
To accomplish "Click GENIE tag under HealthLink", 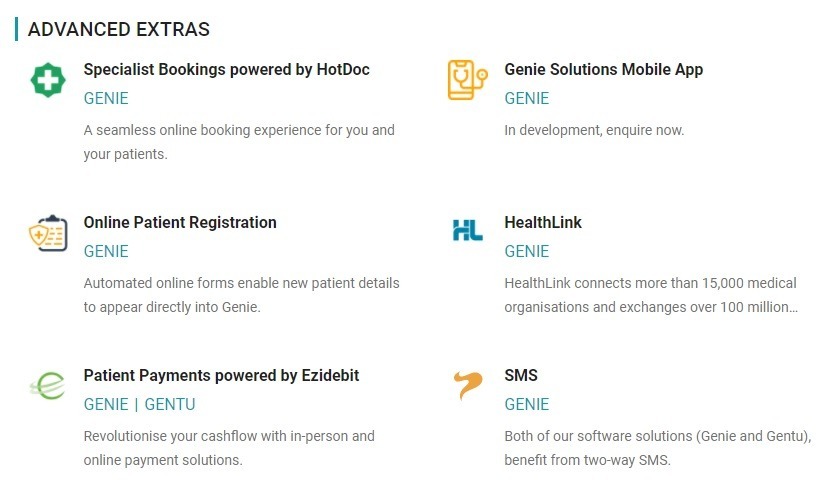I will [527, 251].
